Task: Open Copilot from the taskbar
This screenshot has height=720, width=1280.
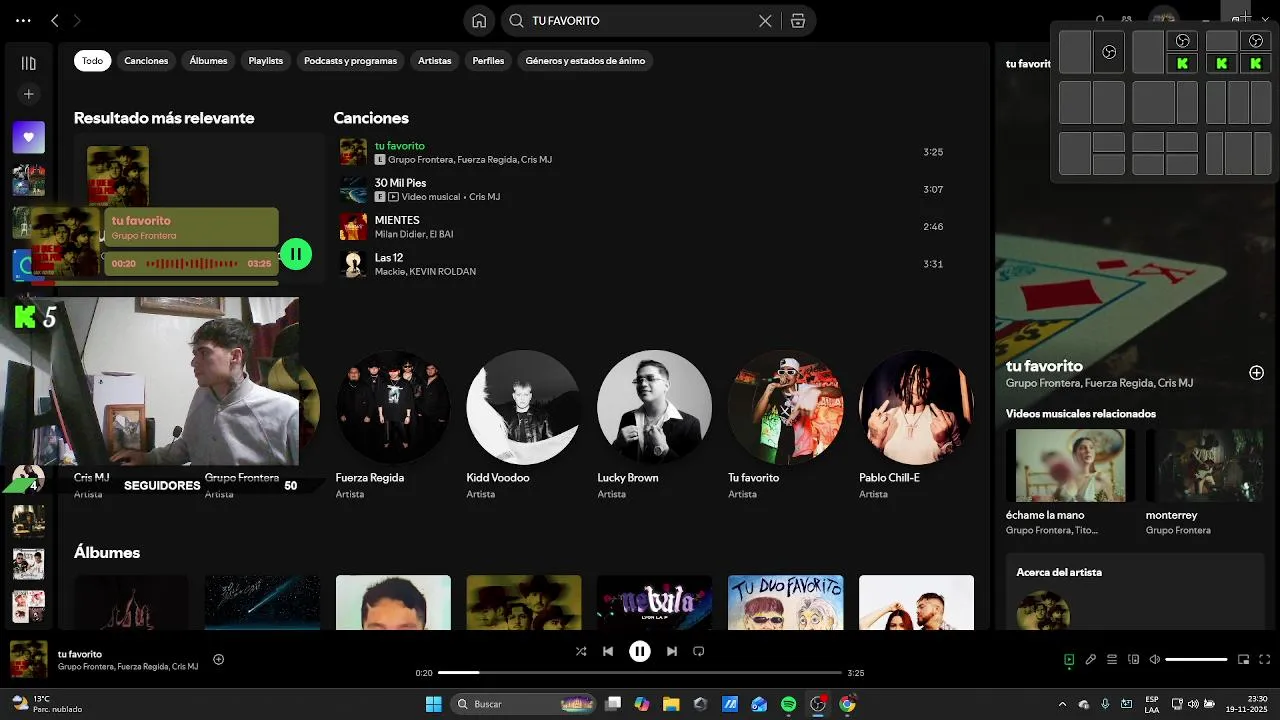Action: [x=642, y=704]
